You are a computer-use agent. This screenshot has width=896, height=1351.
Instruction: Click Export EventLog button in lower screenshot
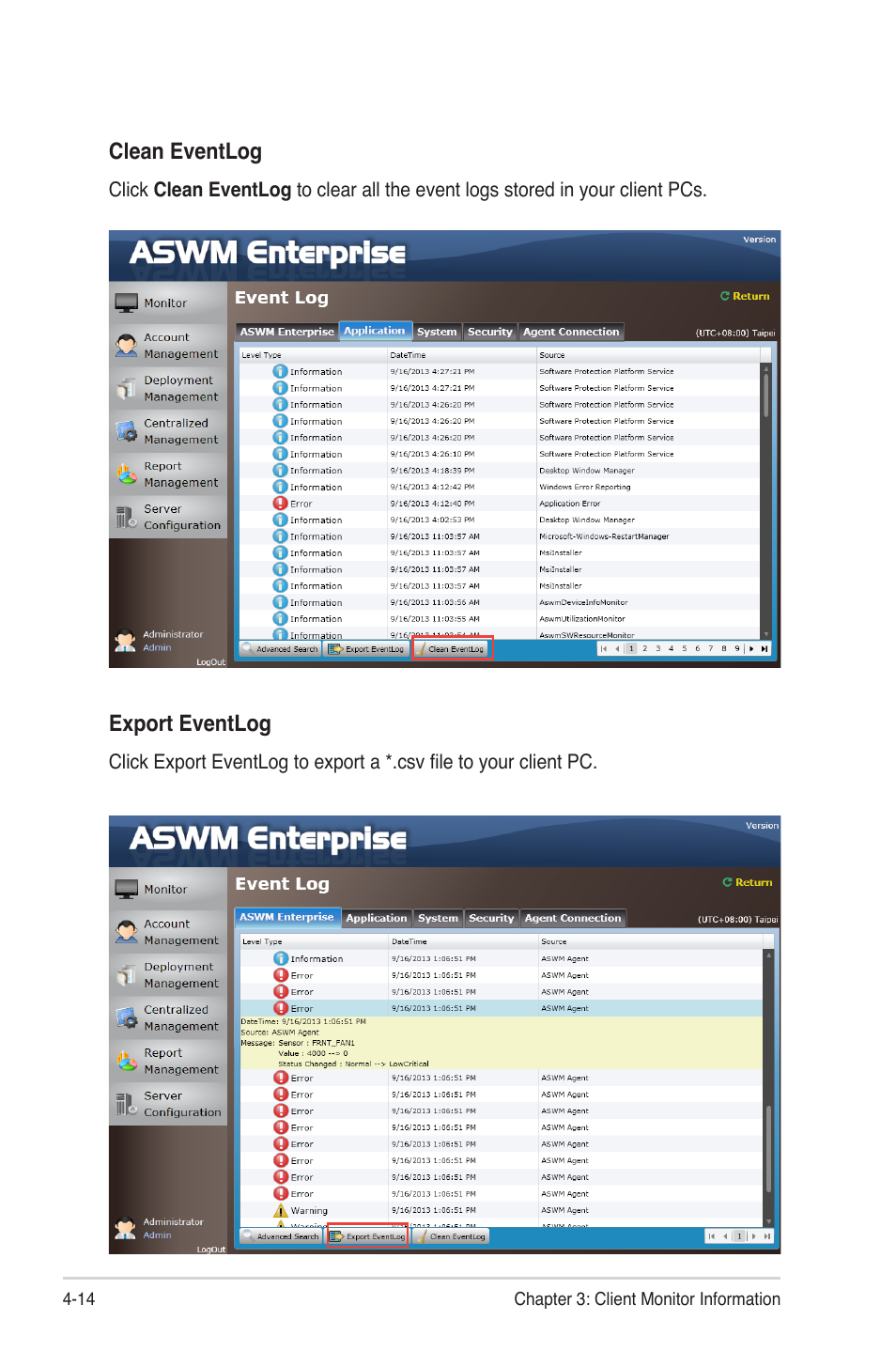tap(367, 1236)
